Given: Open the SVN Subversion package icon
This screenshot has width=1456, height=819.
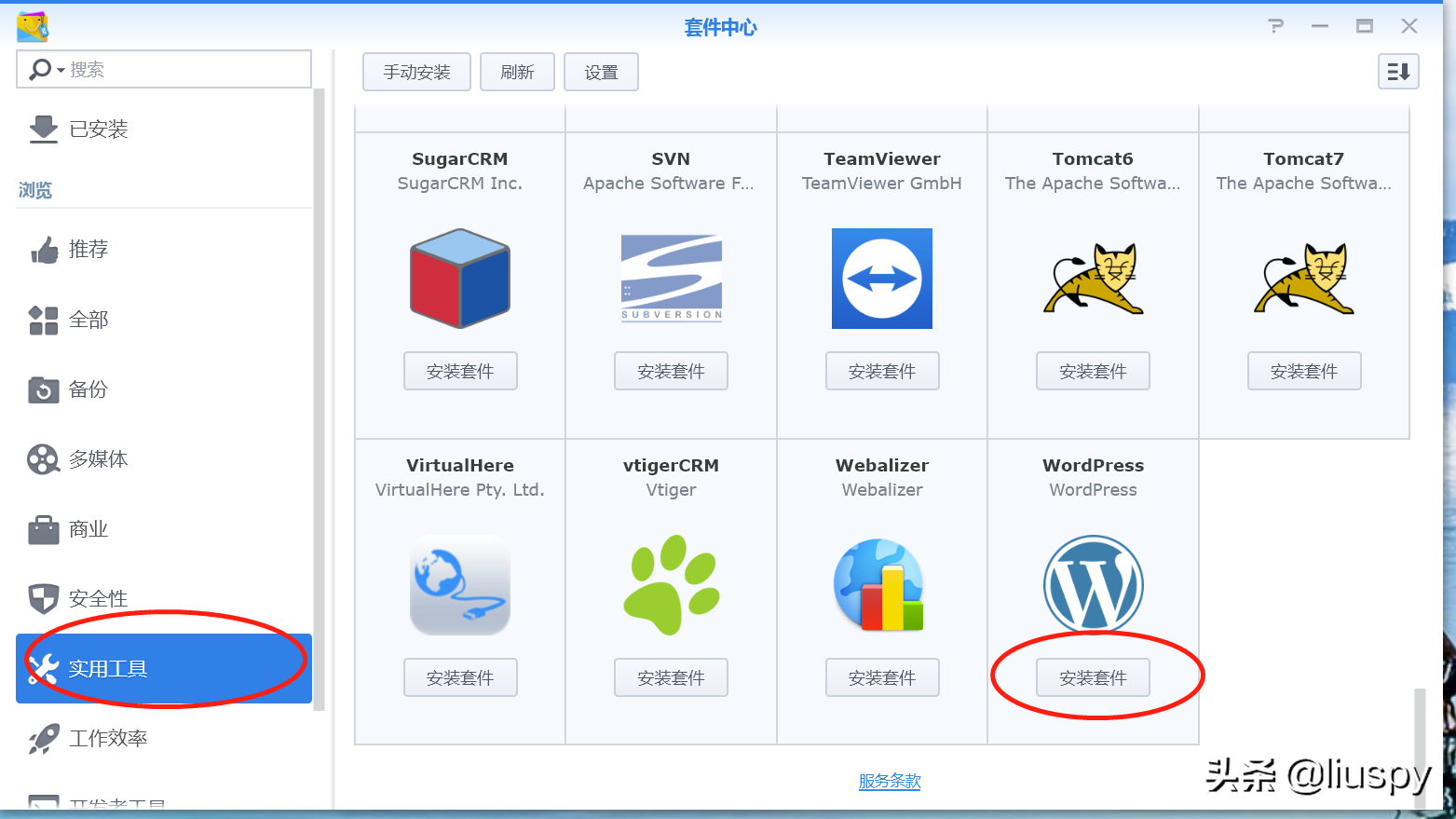Looking at the screenshot, I should coord(671,279).
